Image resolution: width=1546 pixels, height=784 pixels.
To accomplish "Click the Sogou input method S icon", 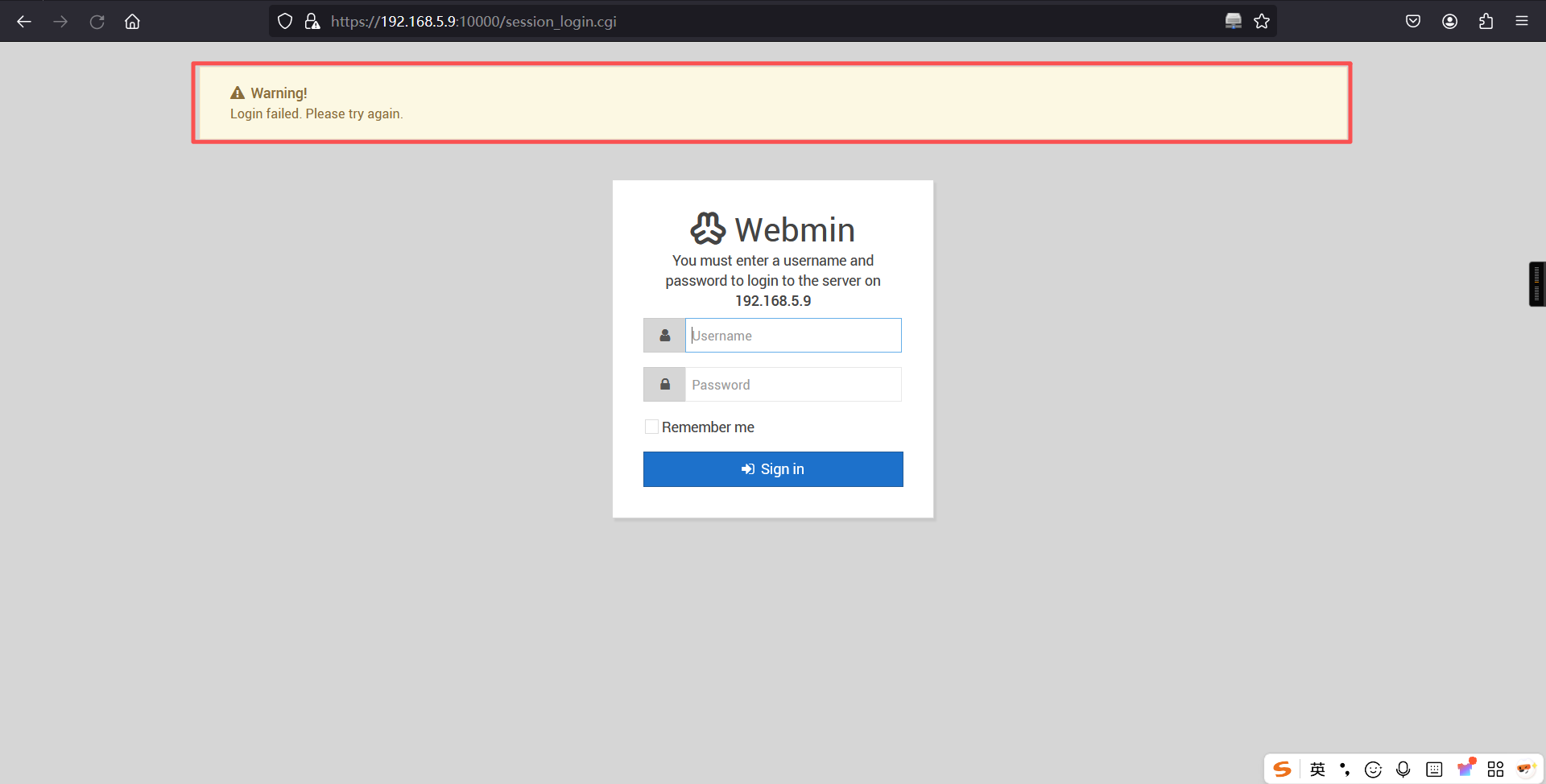I will click(x=1282, y=770).
